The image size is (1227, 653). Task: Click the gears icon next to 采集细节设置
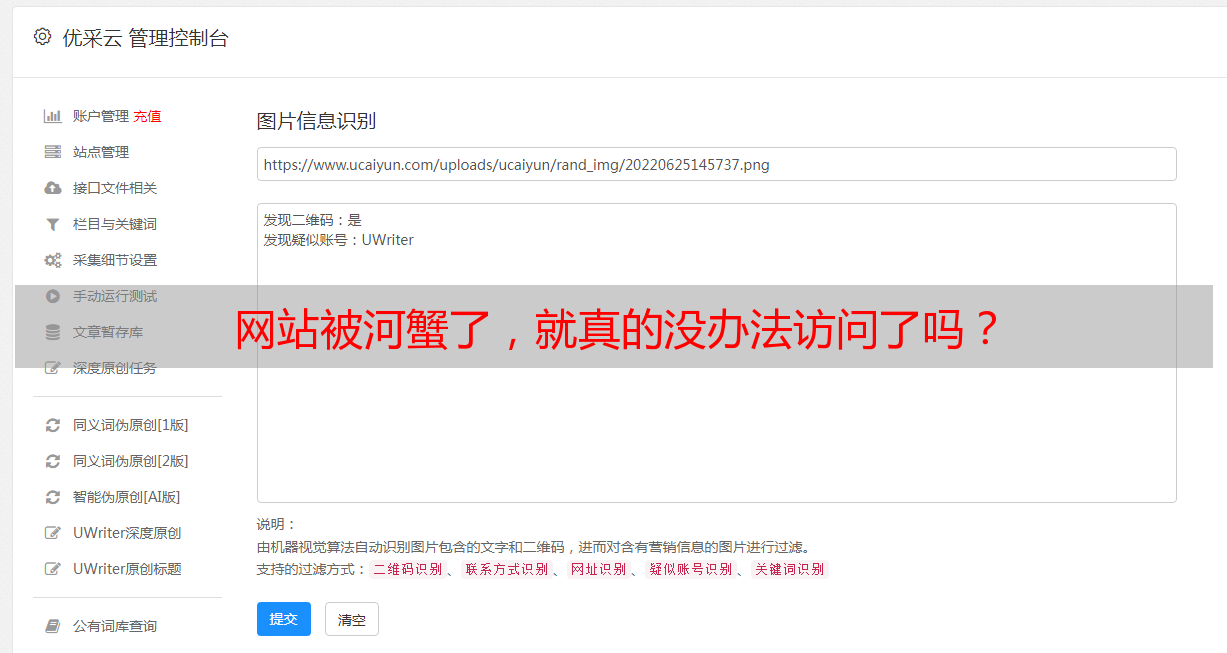coord(53,260)
